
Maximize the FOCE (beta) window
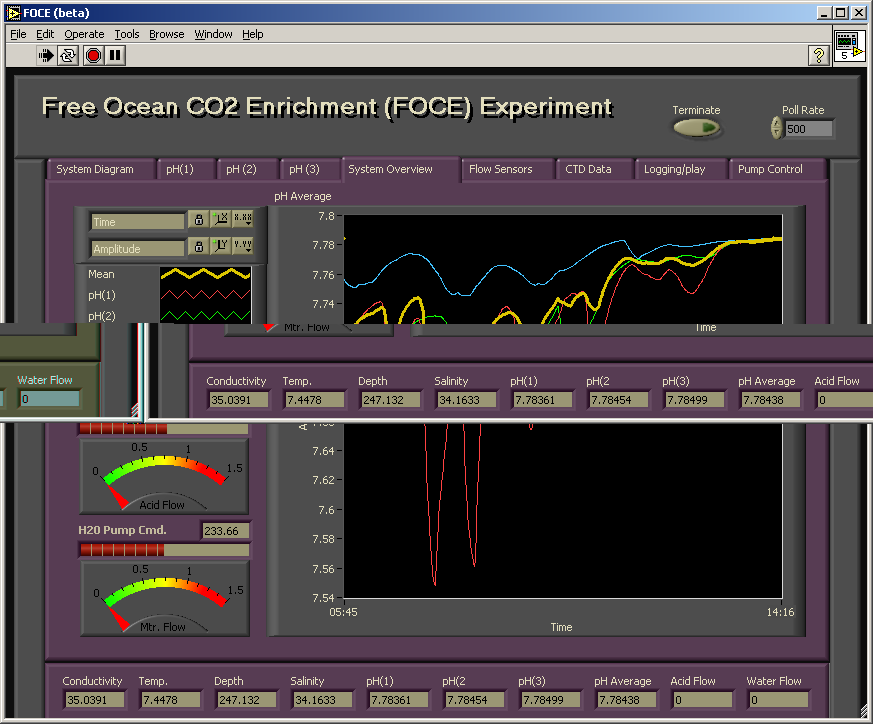841,13
